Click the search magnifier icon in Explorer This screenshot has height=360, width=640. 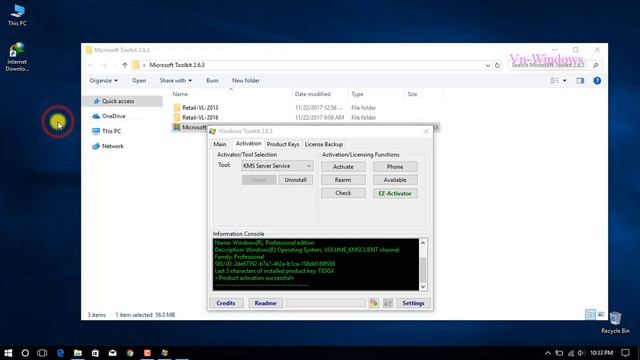(596, 65)
